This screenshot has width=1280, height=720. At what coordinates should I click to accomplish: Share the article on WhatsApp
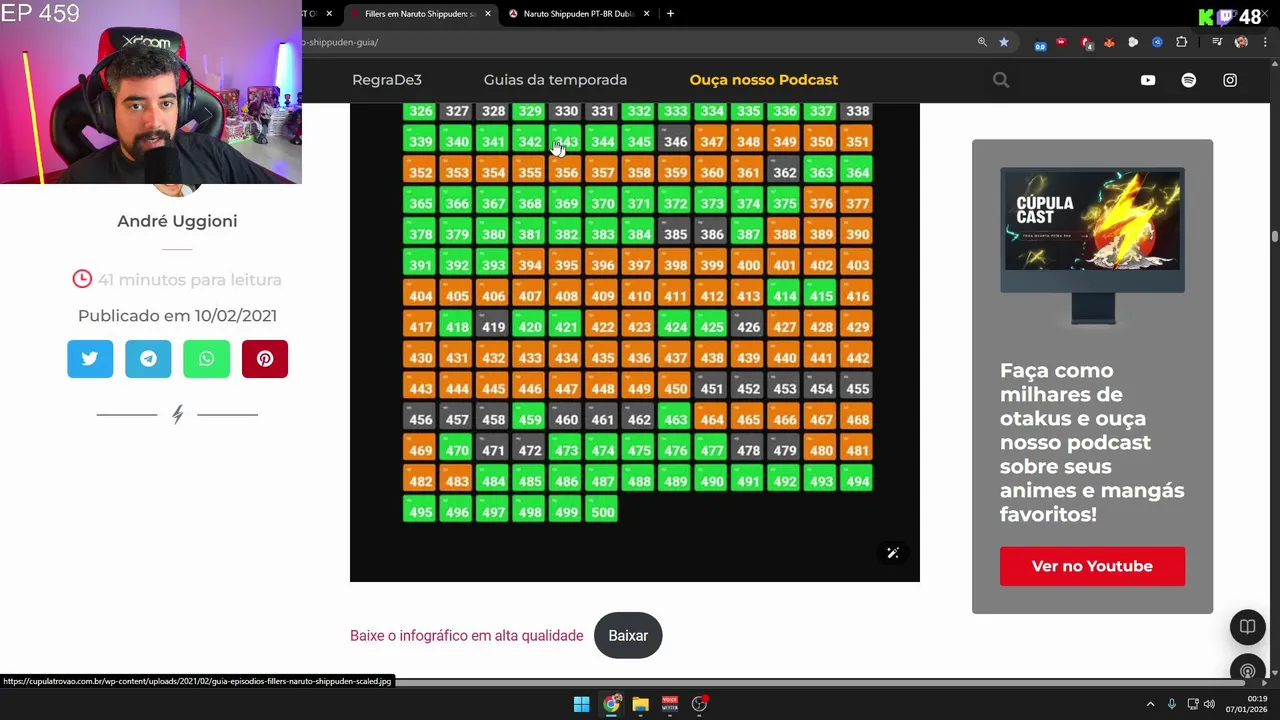click(206, 359)
